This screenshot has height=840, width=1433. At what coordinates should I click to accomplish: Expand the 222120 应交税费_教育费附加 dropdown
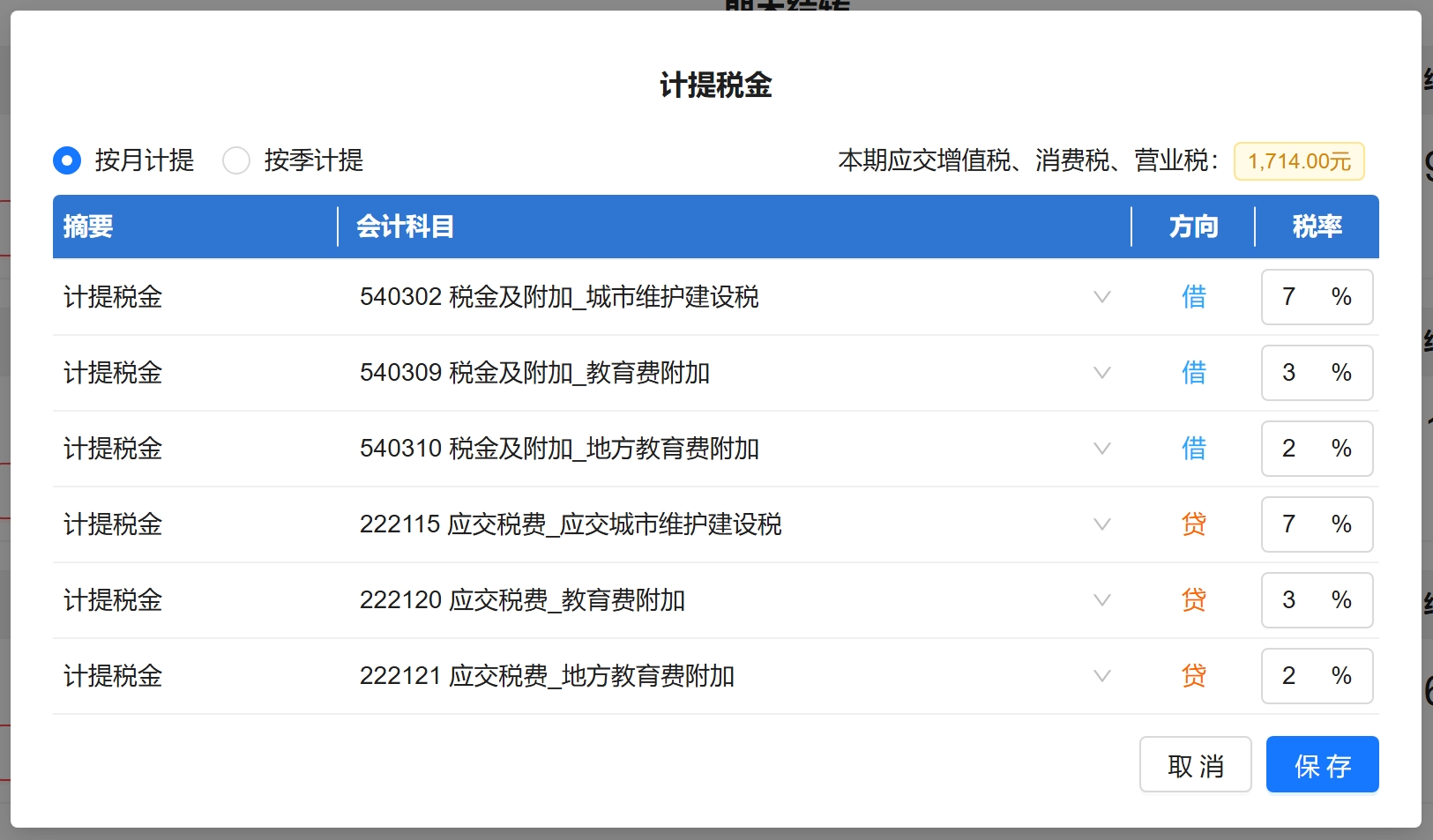coord(1101,600)
